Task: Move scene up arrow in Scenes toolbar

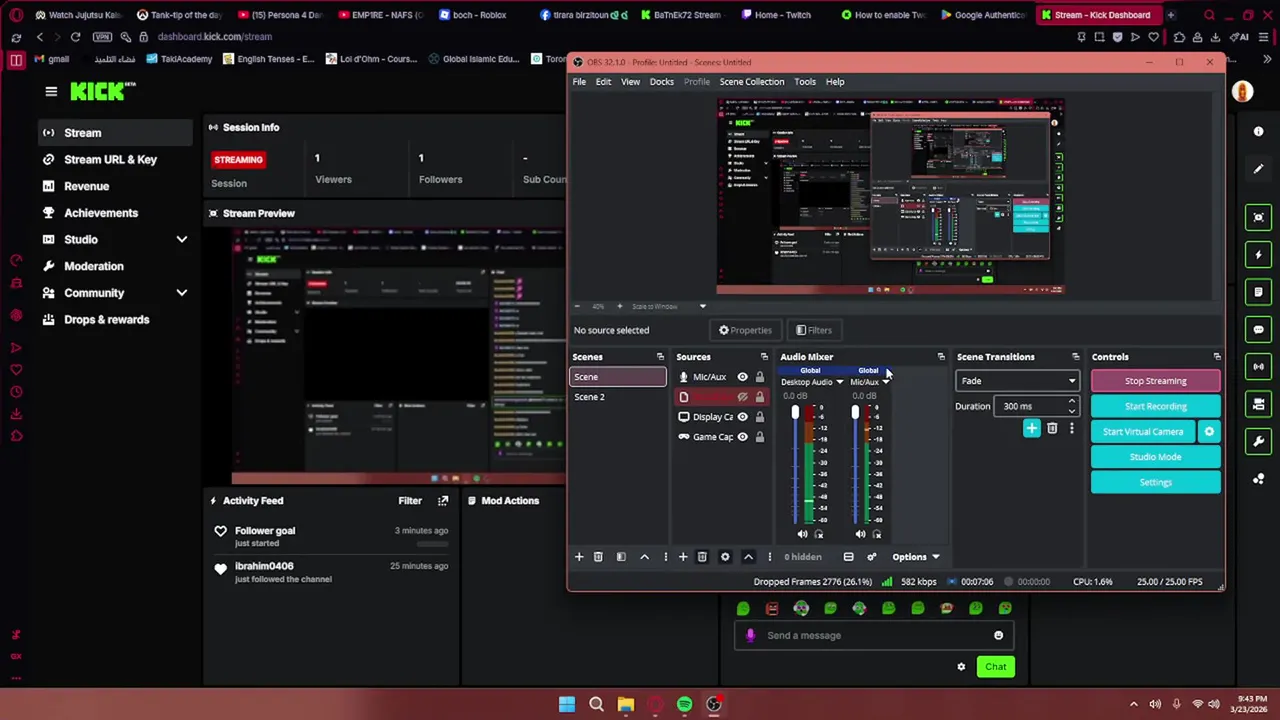Action: tap(644, 557)
